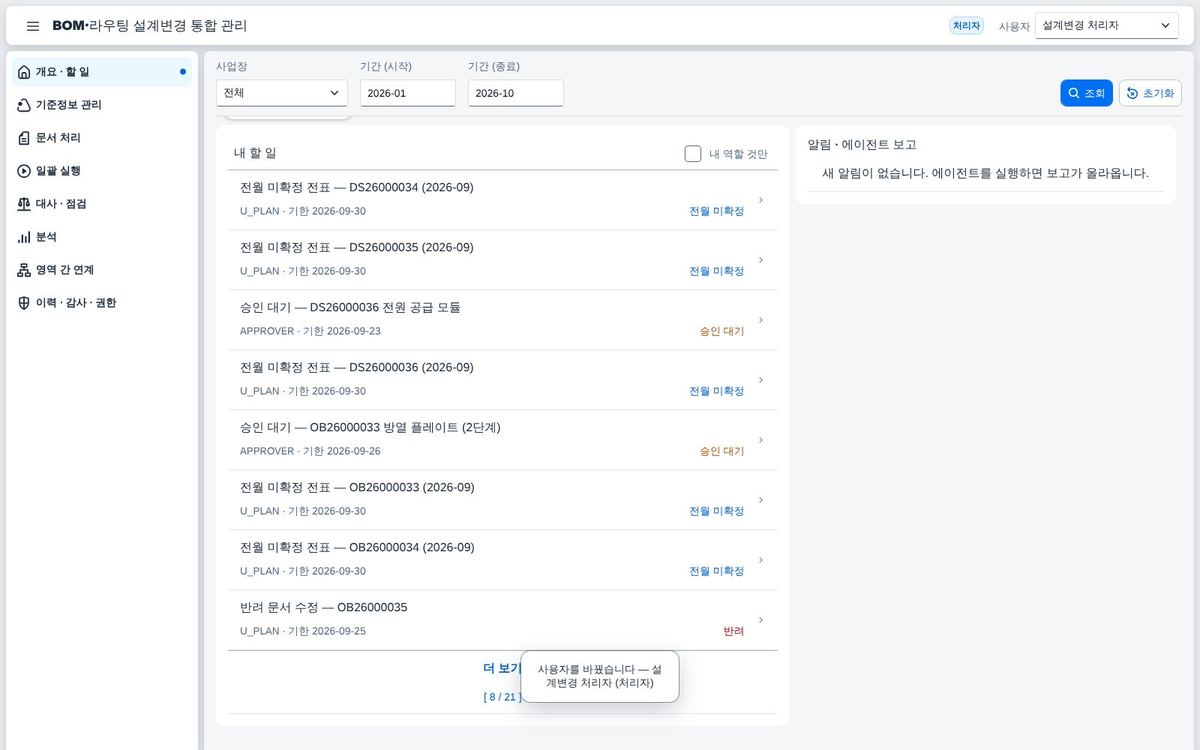Open the 이력 · 감사 · 권한 menu item
1200x750 pixels.
(103, 303)
